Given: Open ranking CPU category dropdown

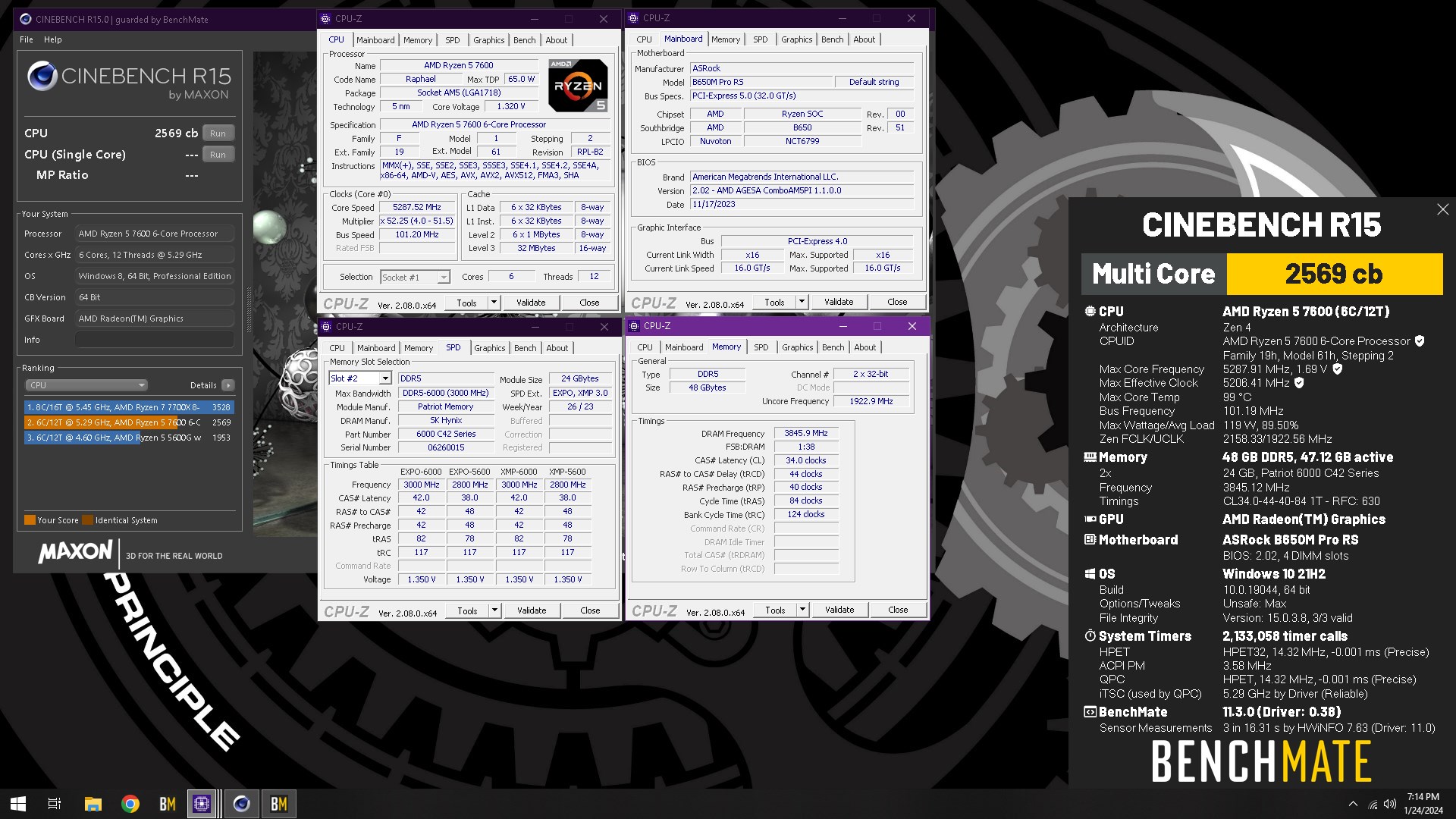Looking at the screenshot, I should coord(86,385).
